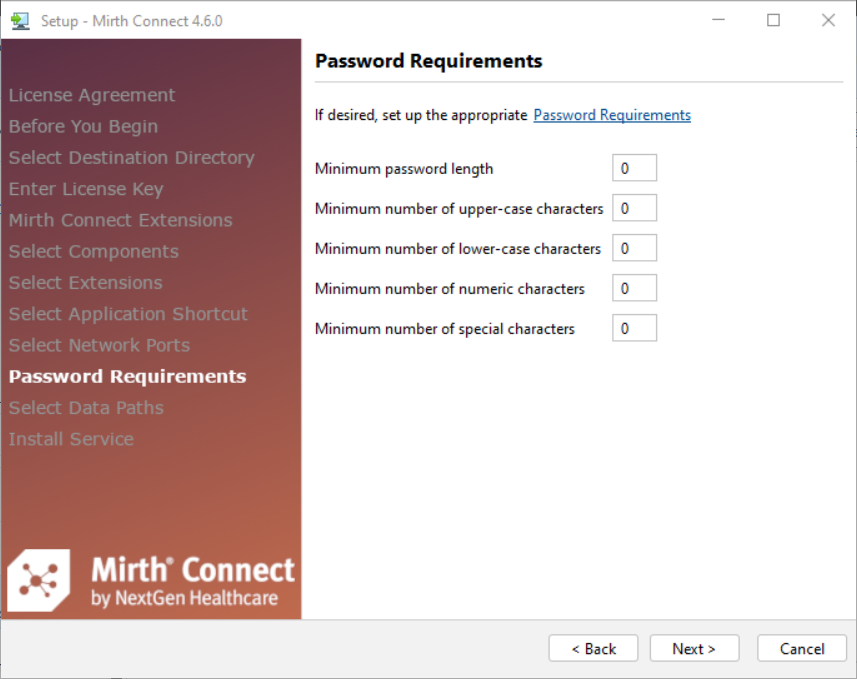The image size is (857, 679).
Task: Click the minimum lower-case characters field
Action: [x=634, y=248]
